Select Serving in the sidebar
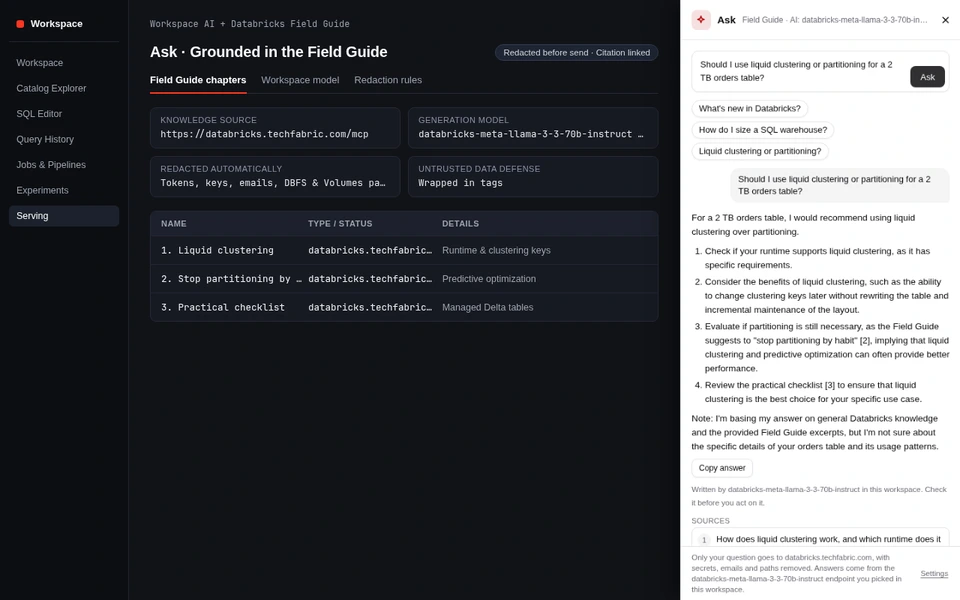This screenshot has height=600, width=960. click(64, 216)
